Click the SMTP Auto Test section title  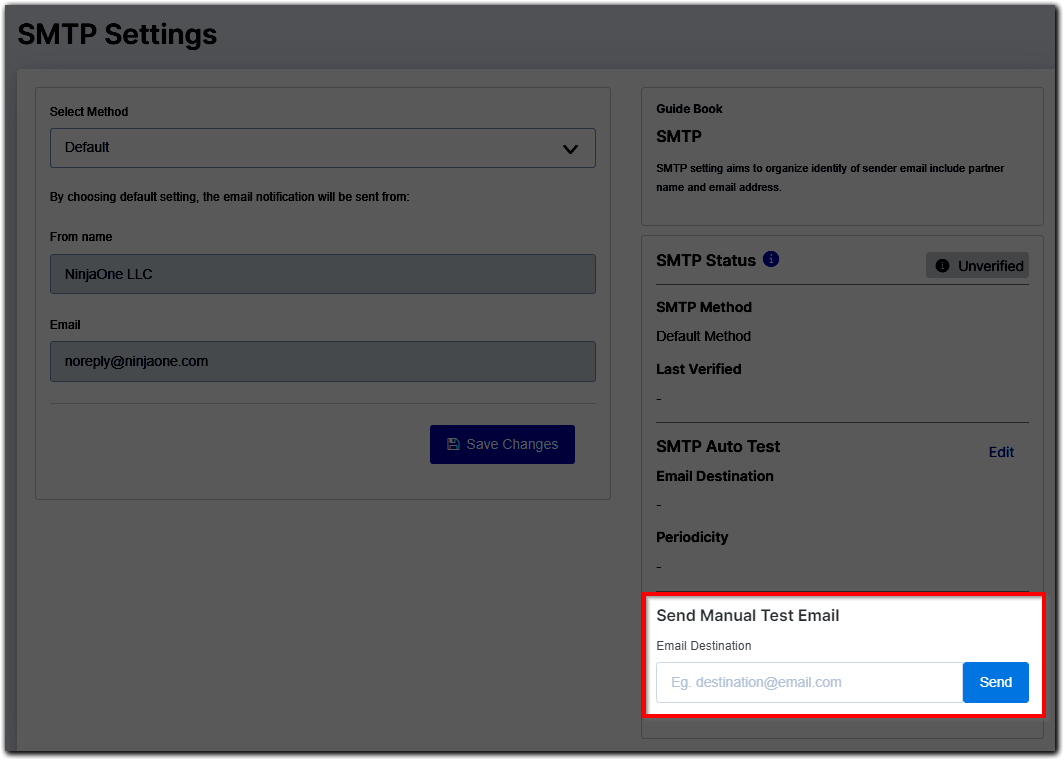(x=717, y=446)
